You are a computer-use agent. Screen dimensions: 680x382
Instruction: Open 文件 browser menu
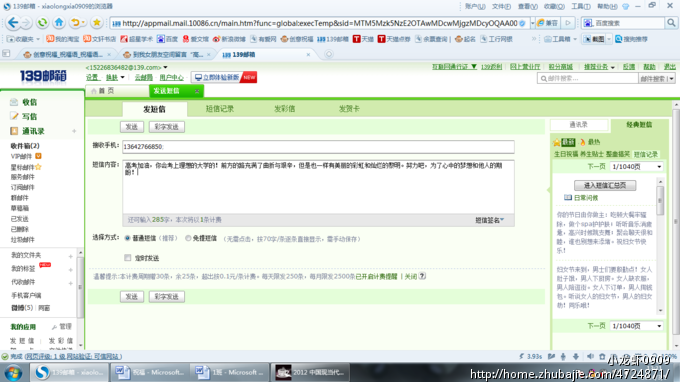(x=501, y=7)
